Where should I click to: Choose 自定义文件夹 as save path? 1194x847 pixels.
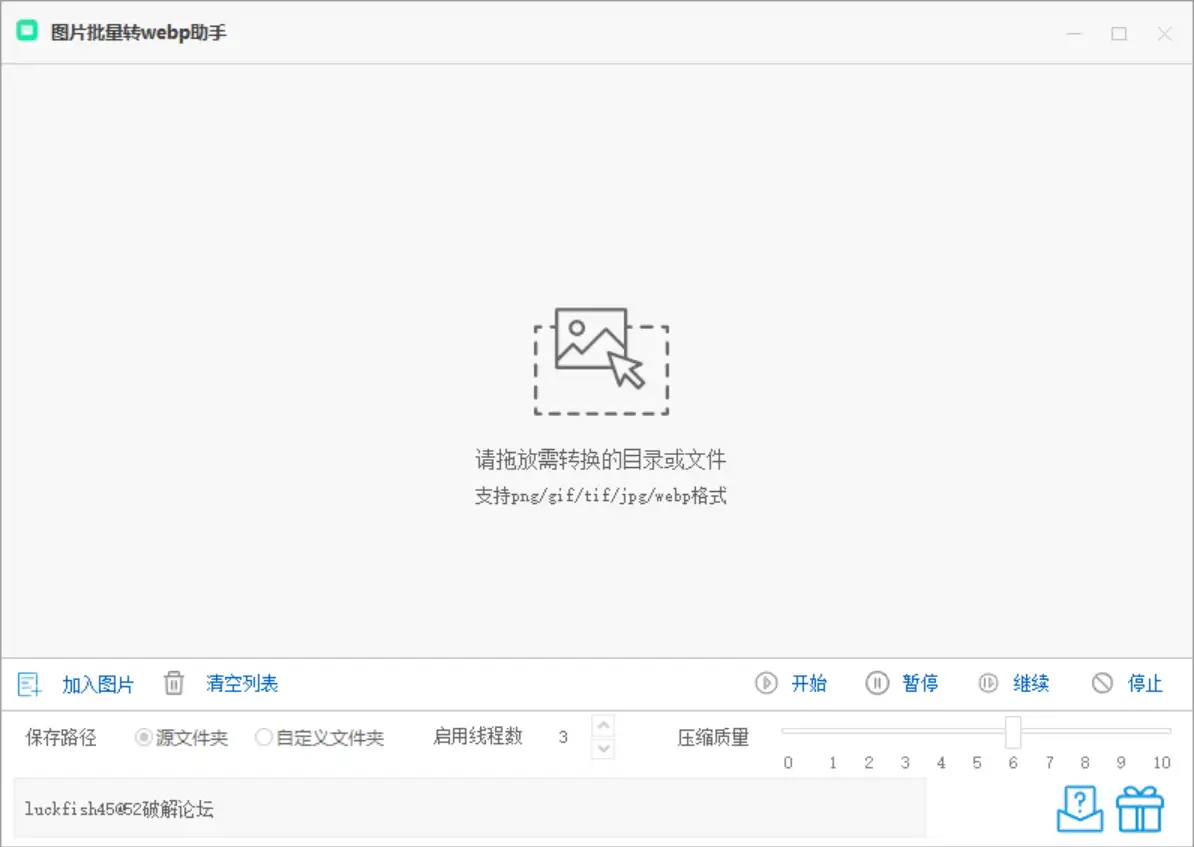264,738
